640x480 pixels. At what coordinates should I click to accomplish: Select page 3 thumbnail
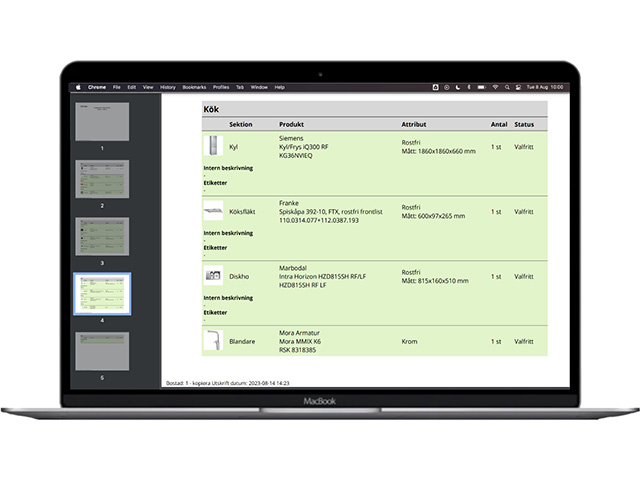point(102,236)
